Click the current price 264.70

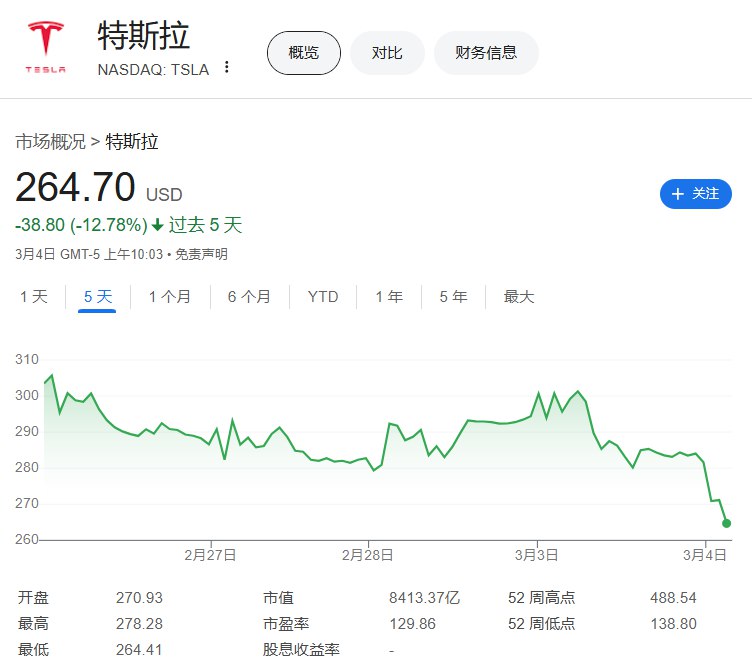(x=75, y=187)
